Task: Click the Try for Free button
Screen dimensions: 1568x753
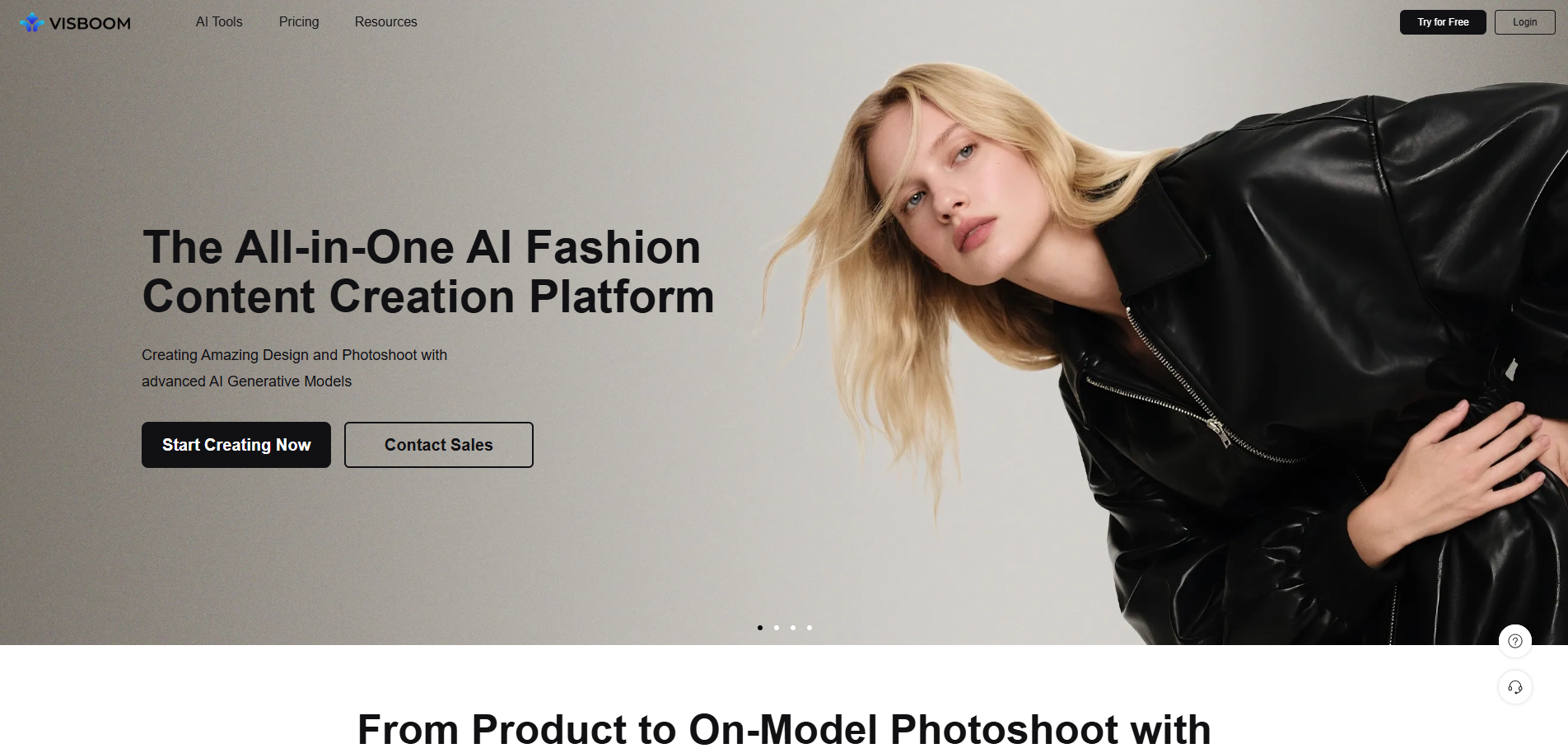Action: (x=1443, y=22)
